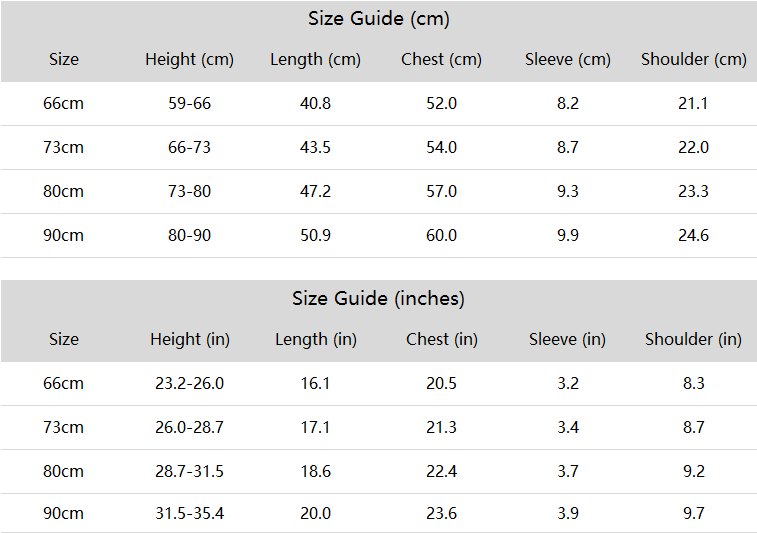Click the Size Guide (cm) title

[x=378, y=19]
